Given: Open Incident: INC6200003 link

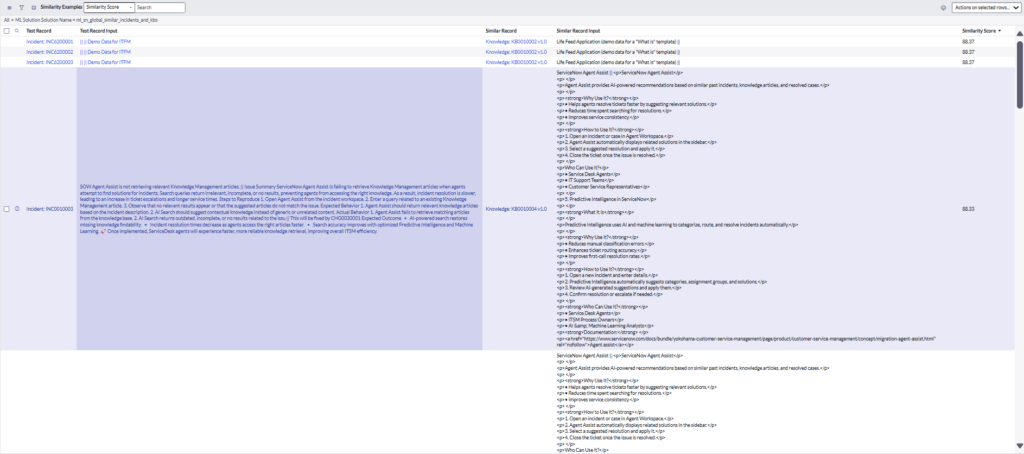Looking at the screenshot, I should click(x=50, y=62).
